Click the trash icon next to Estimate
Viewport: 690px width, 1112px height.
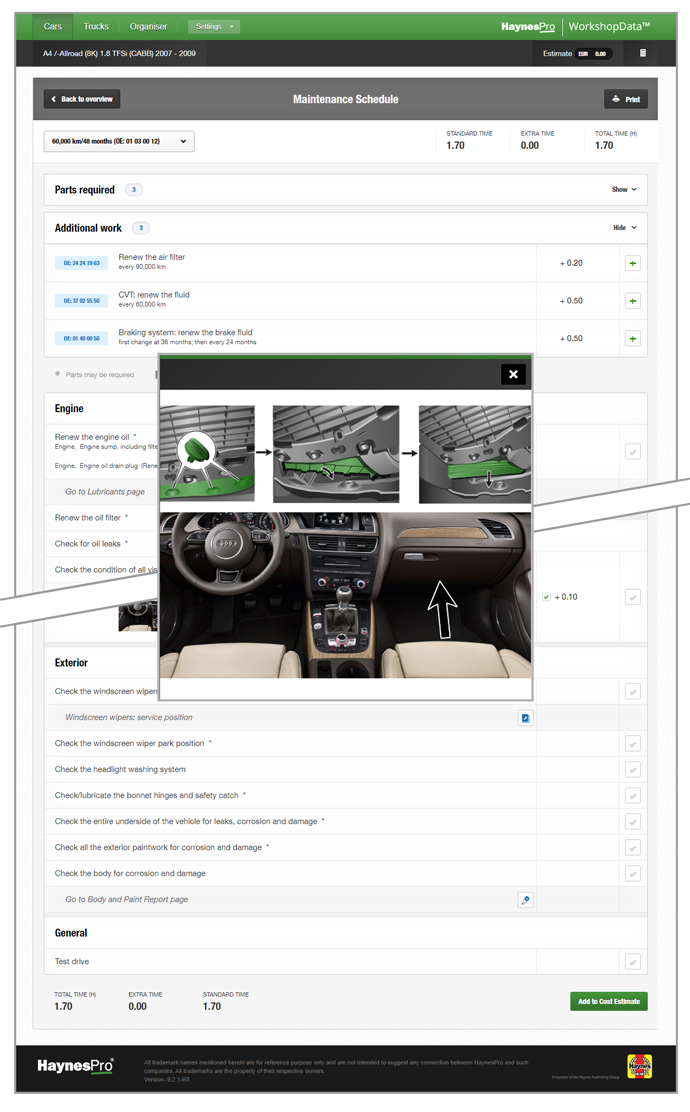(x=643, y=53)
